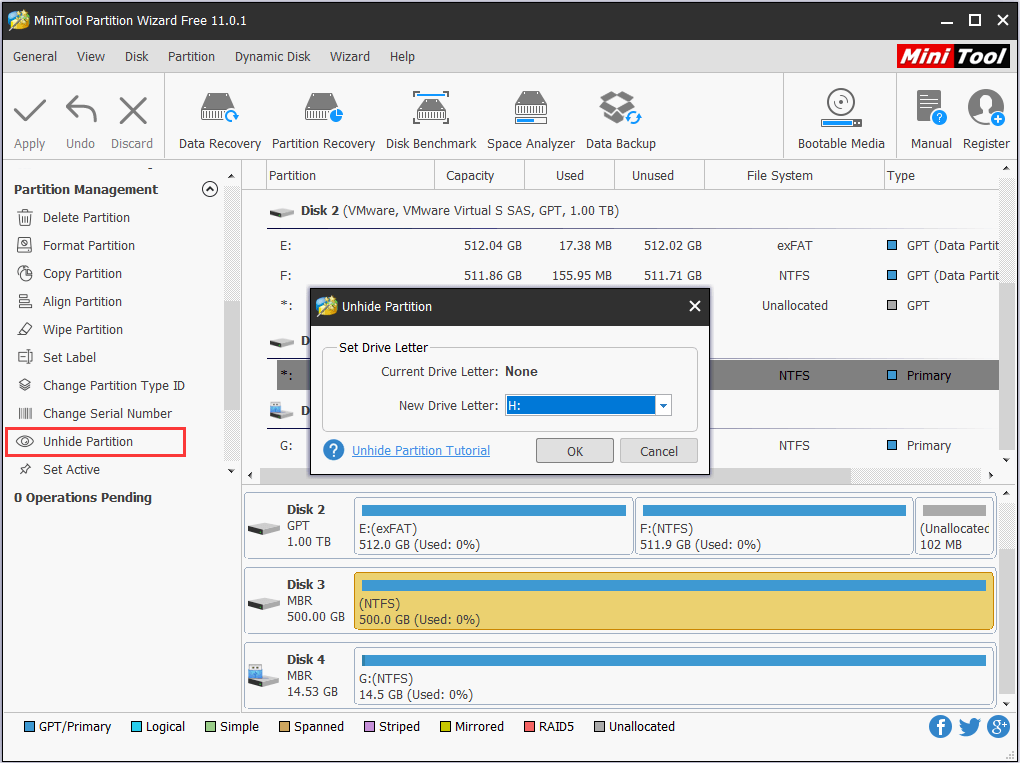Open the Google Plus share icon
This screenshot has width=1020, height=763.
(999, 727)
